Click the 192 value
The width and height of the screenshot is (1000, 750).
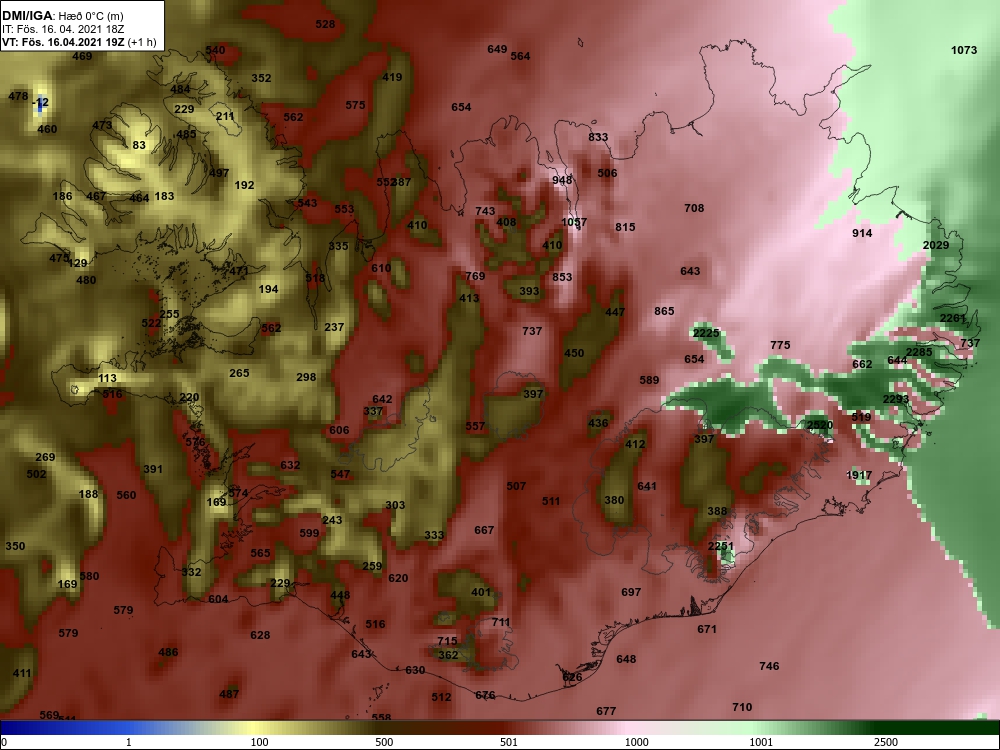(x=244, y=186)
